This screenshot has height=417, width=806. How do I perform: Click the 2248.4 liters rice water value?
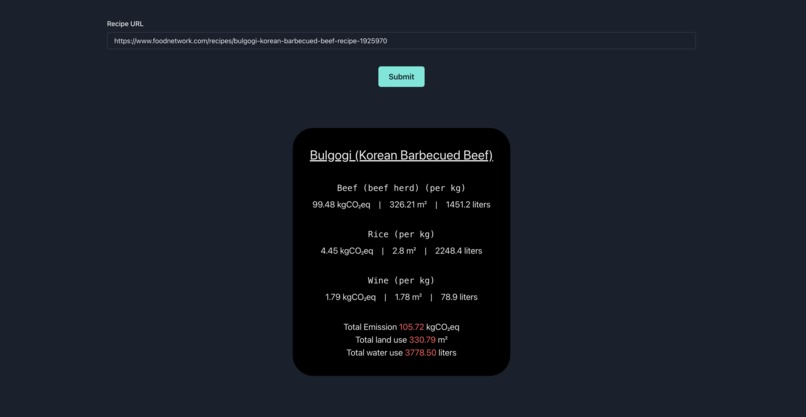pyautogui.click(x=459, y=251)
